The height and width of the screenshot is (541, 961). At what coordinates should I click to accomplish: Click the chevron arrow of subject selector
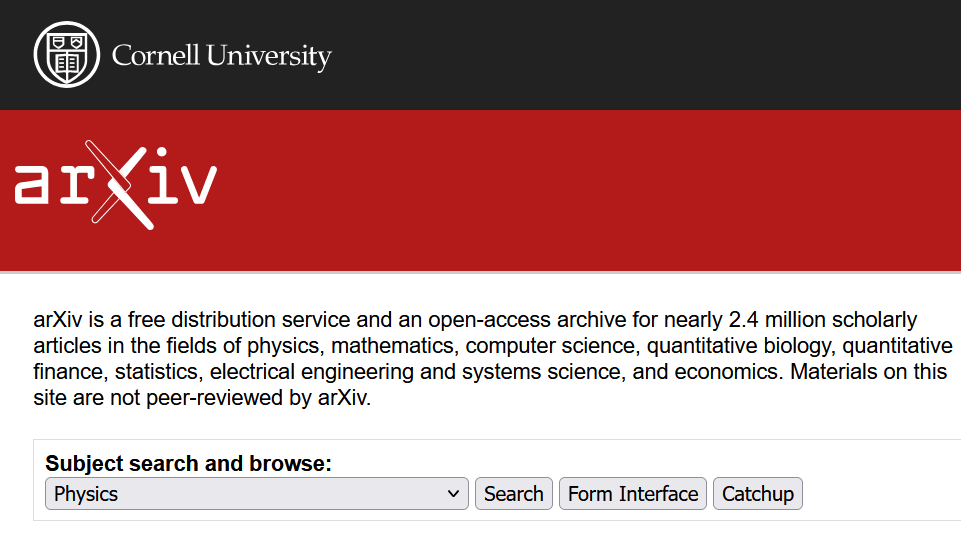(453, 494)
